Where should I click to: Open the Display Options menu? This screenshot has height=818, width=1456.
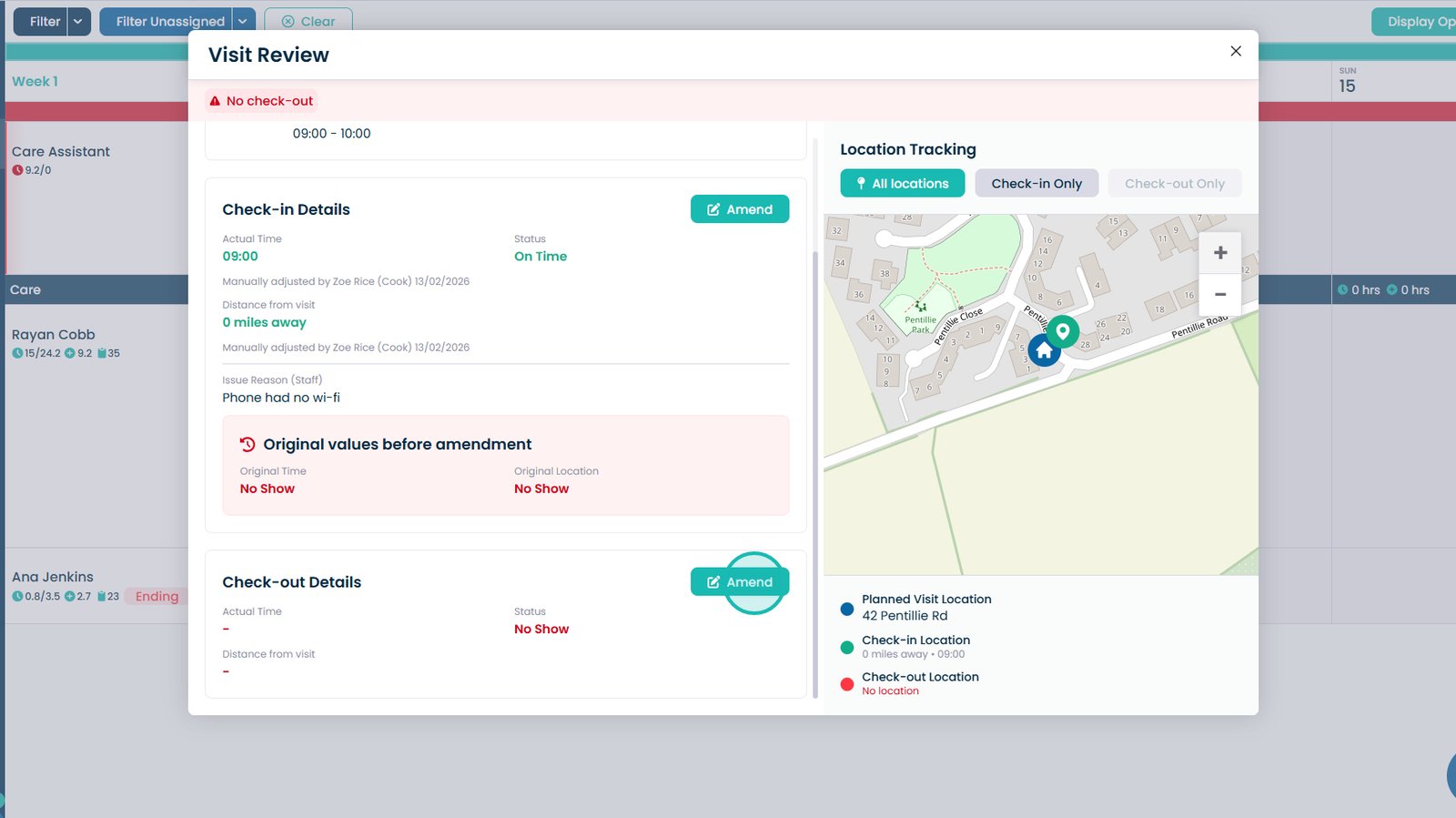(1415, 22)
